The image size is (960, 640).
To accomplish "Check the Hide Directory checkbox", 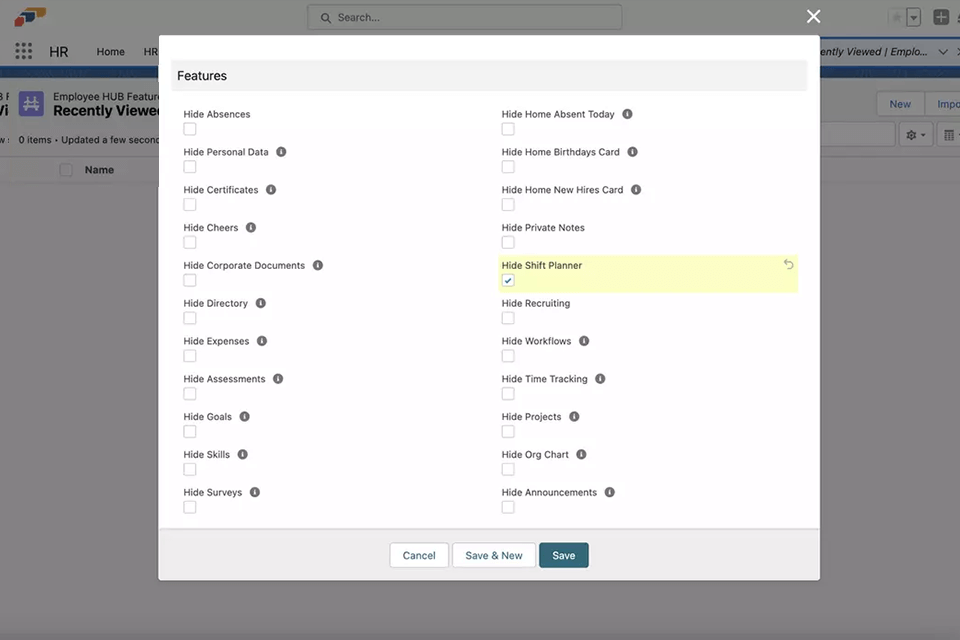I will [x=190, y=318].
